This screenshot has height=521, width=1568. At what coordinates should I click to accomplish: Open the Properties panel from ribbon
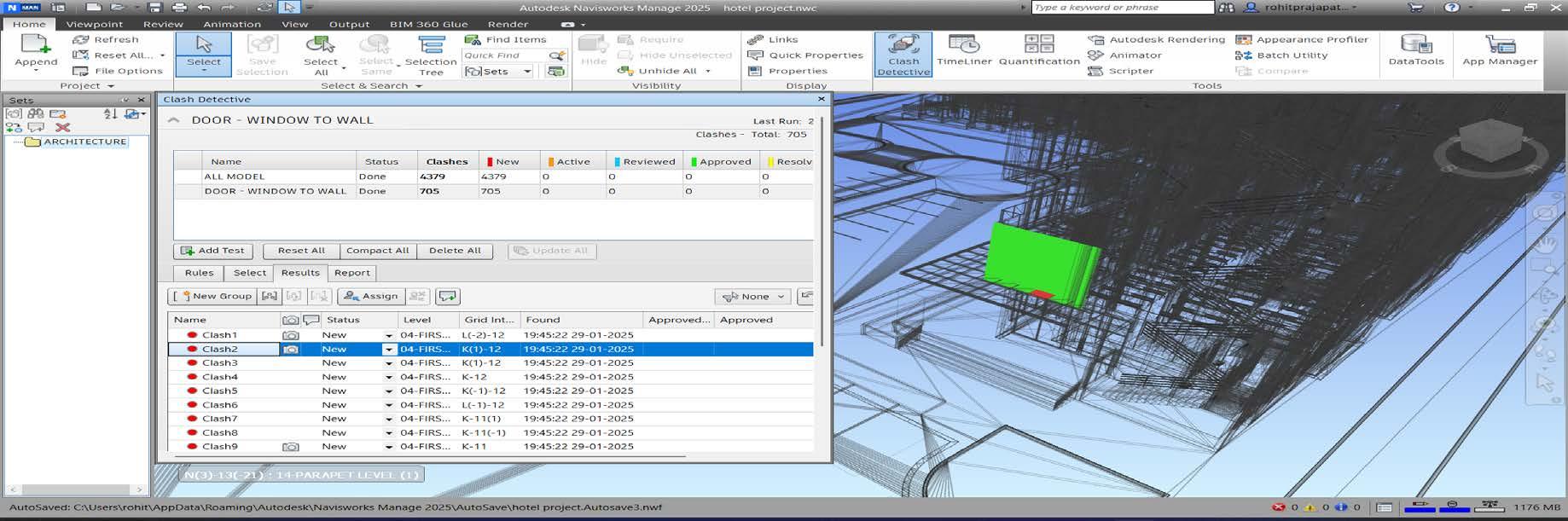click(787, 71)
